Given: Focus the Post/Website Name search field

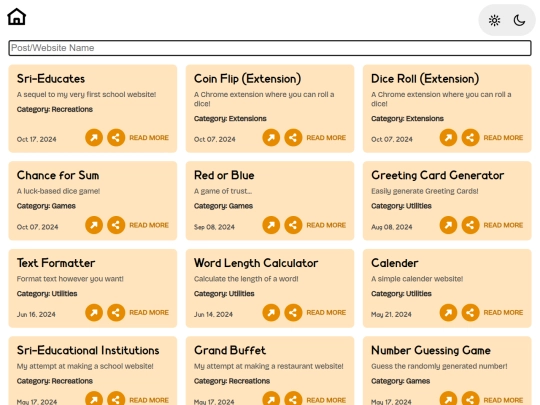Looking at the screenshot, I should pyautogui.click(x=270, y=48).
